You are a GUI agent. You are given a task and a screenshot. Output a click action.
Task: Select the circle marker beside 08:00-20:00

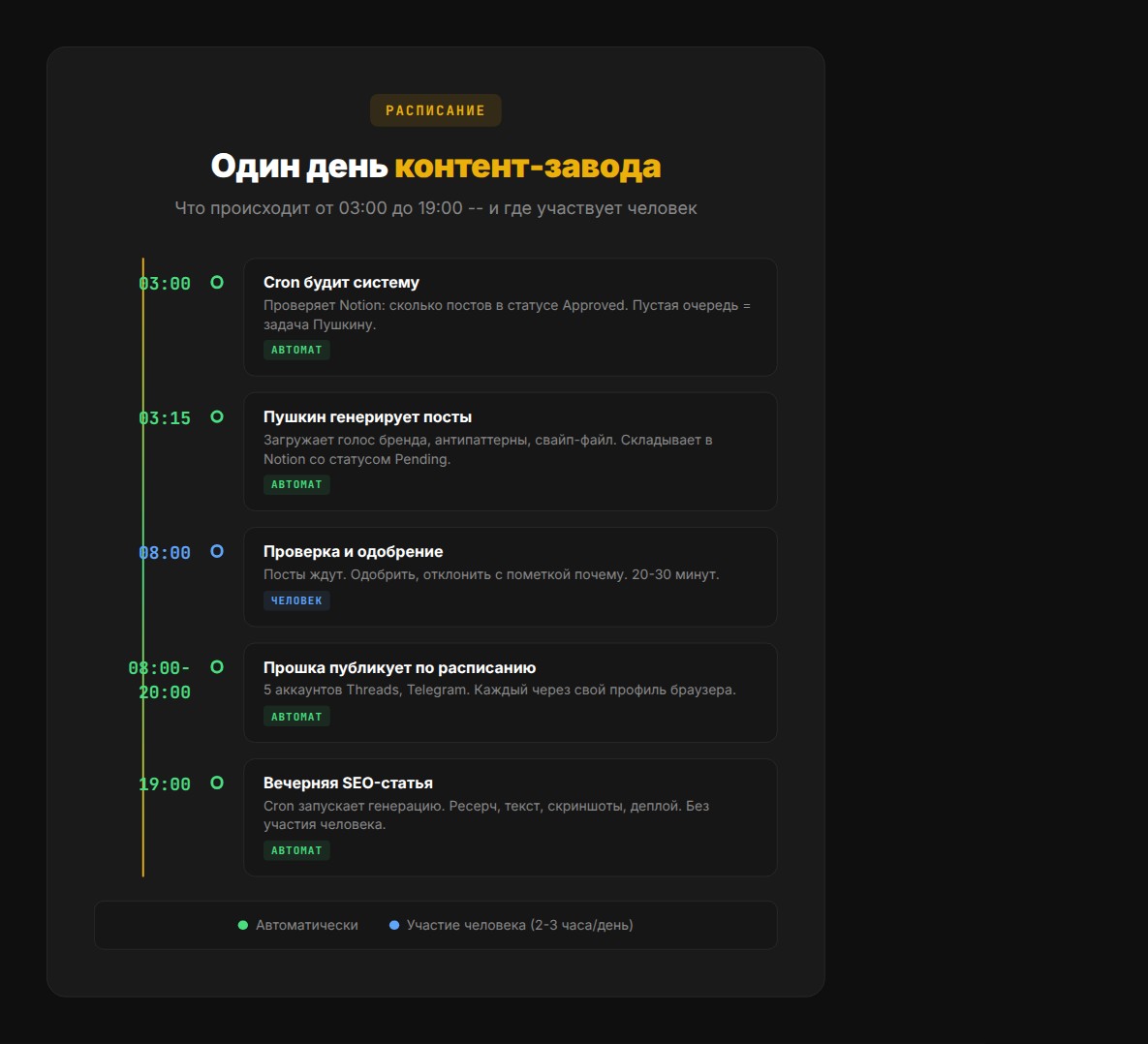(x=217, y=667)
